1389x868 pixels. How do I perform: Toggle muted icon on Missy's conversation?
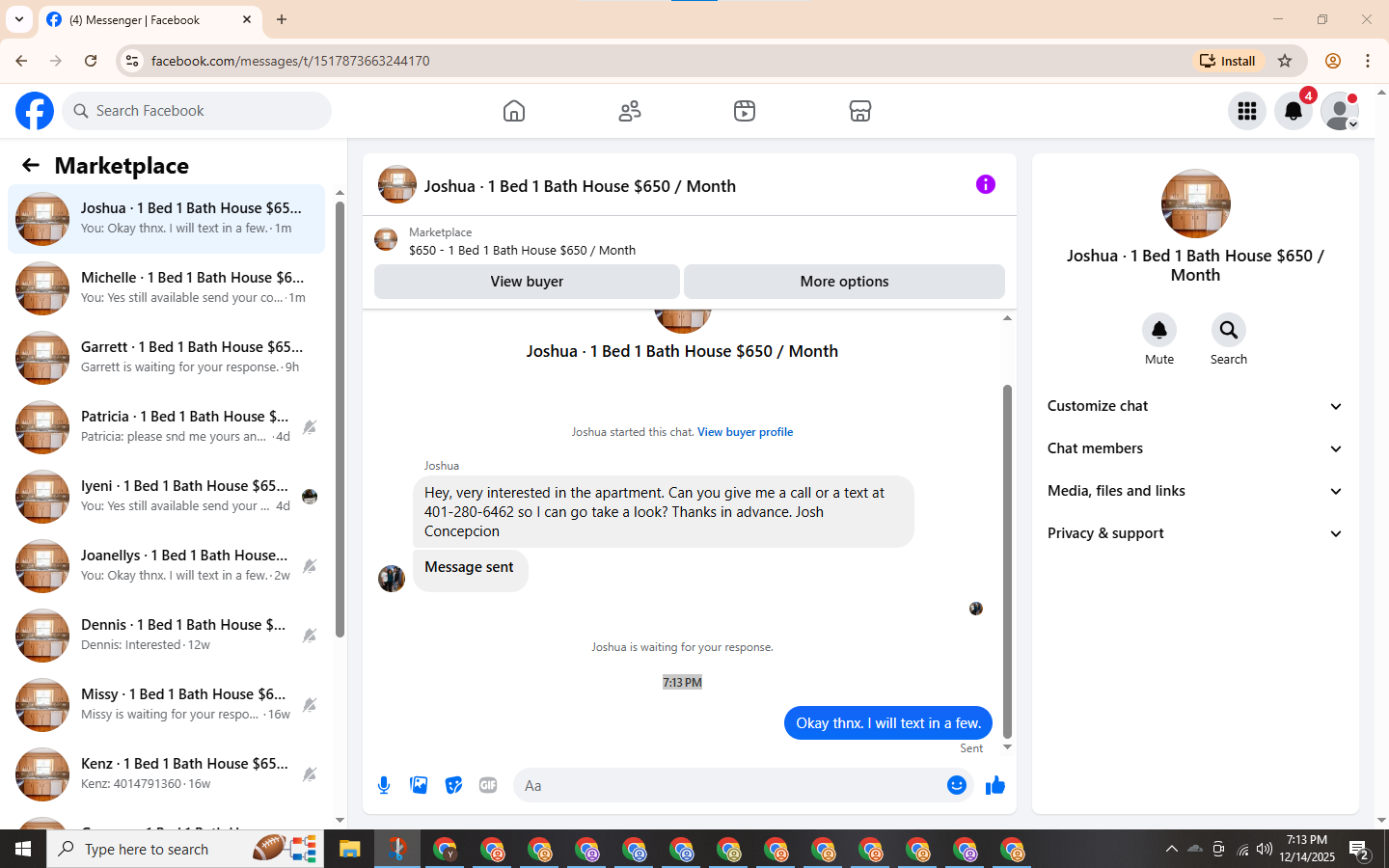[x=310, y=705]
